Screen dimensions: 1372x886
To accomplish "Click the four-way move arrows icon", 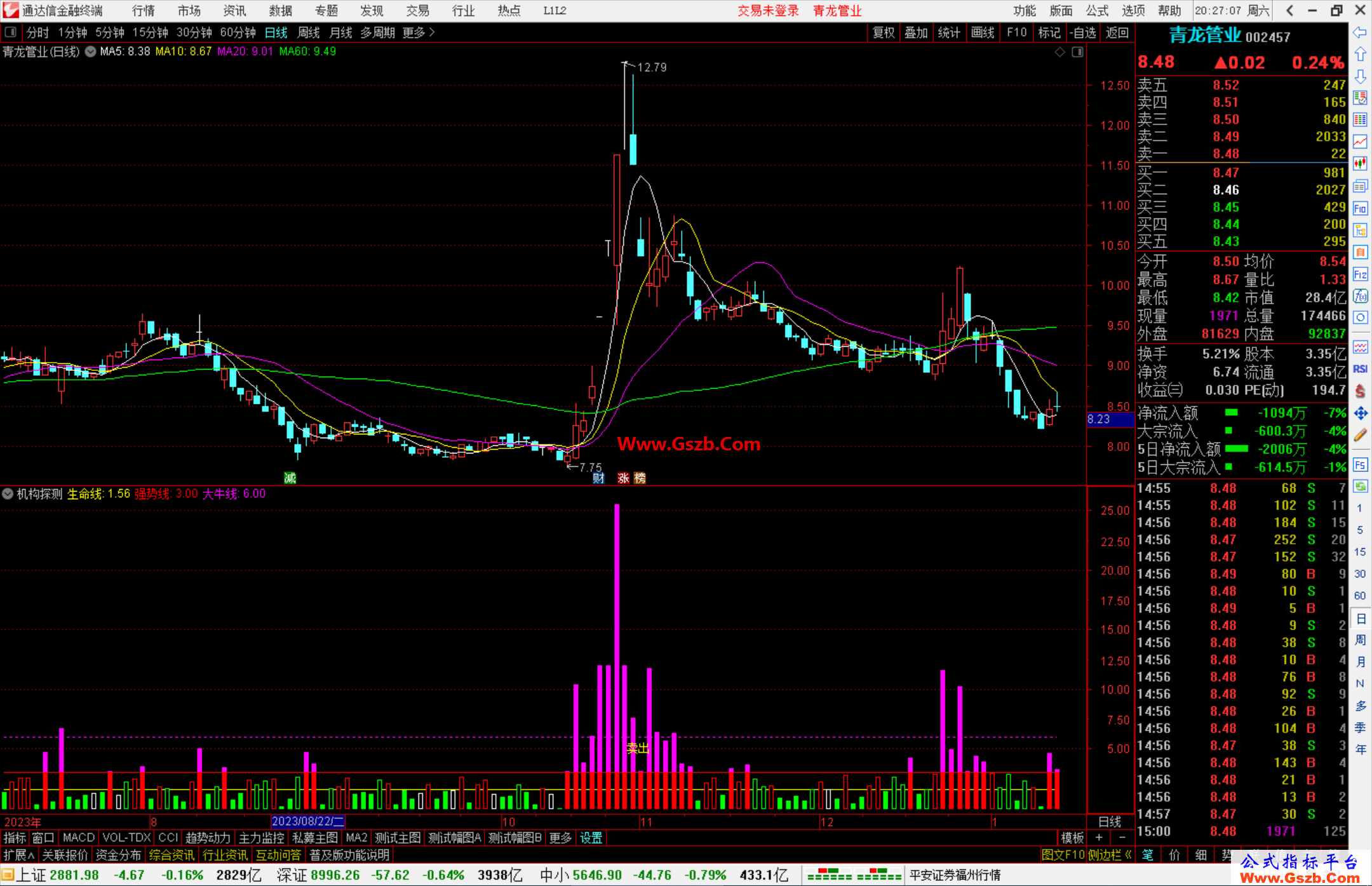I will pyautogui.click(x=1360, y=413).
